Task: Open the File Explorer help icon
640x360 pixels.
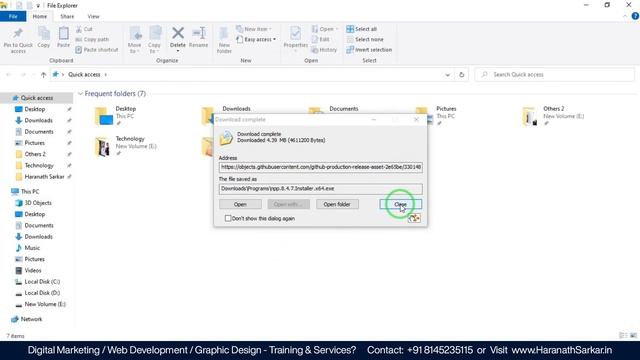Action: (635, 16)
